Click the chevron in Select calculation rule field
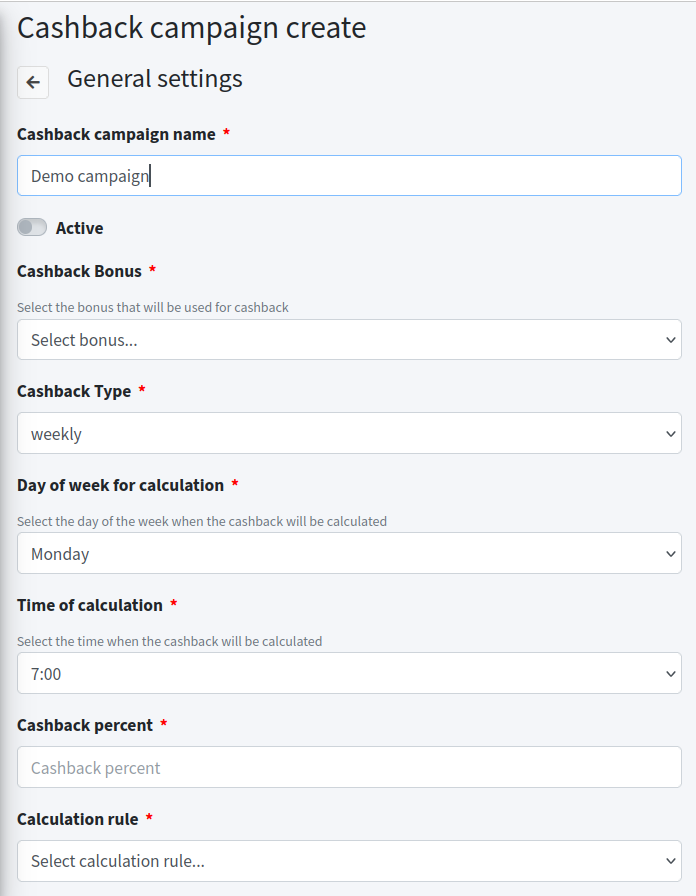Screen dimensions: 696x896 671,861
